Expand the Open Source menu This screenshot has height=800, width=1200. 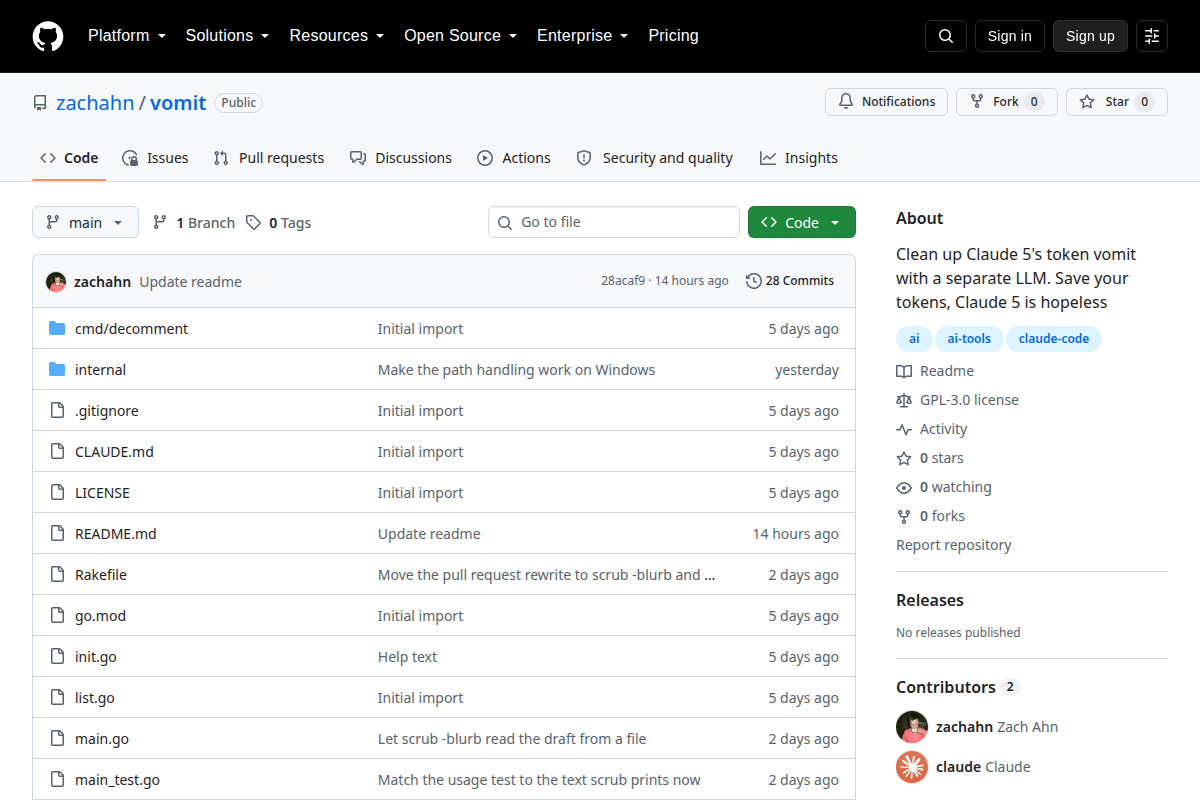pyautogui.click(x=460, y=36)
